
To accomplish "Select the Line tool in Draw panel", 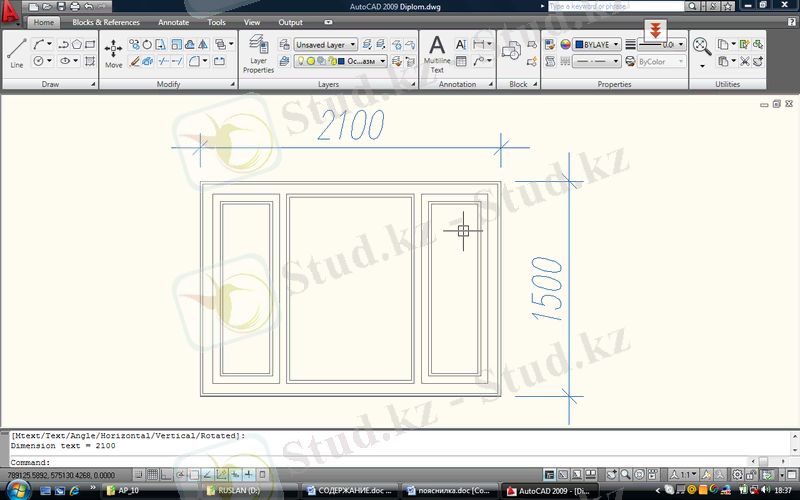I will tap(17, 53).
